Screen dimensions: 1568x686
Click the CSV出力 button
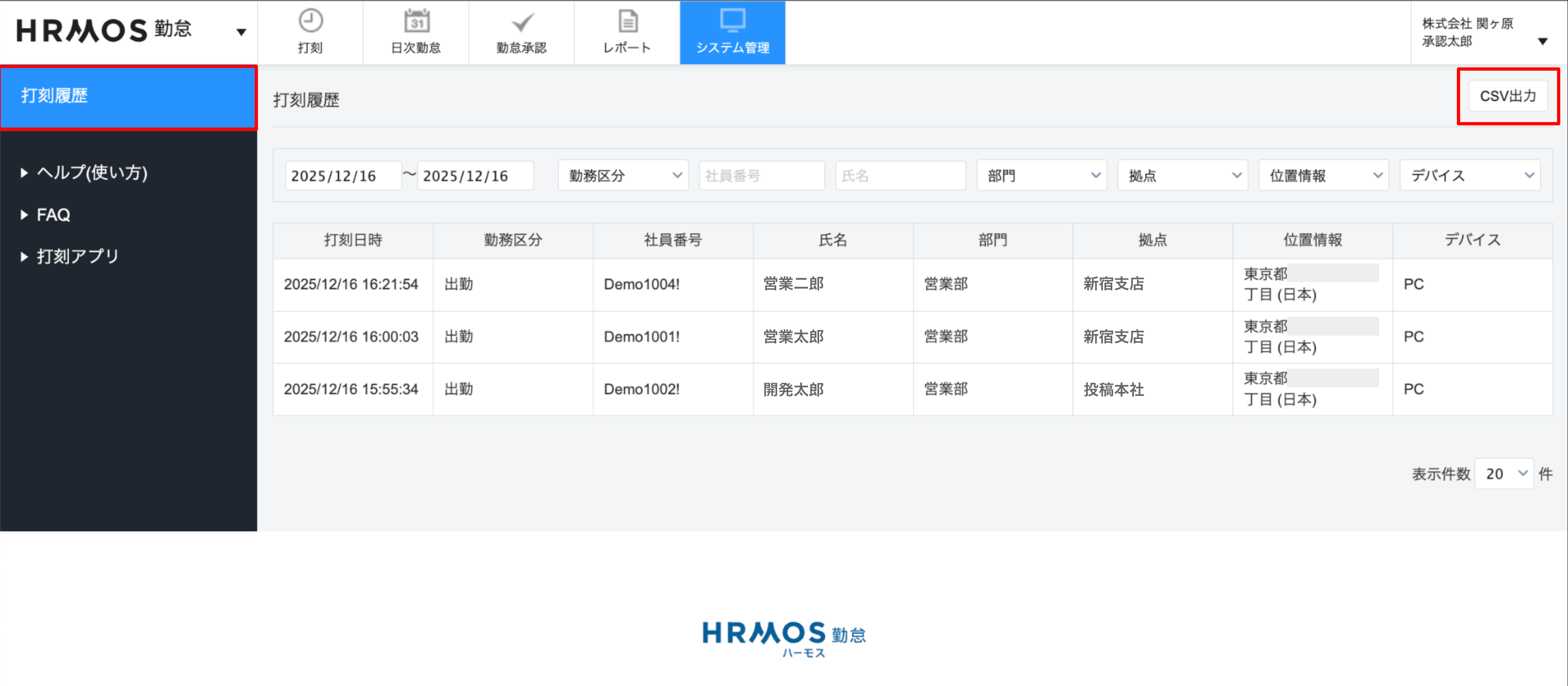pos(1507,96)
